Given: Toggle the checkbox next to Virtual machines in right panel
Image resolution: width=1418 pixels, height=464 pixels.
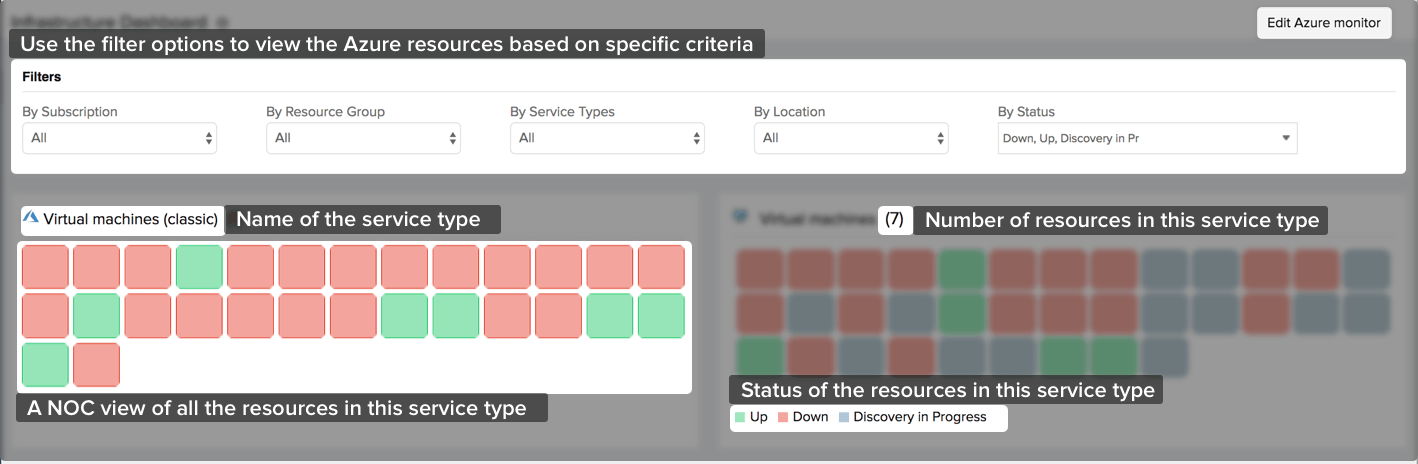Looking at the screenshot, I should tap(740, 216).
